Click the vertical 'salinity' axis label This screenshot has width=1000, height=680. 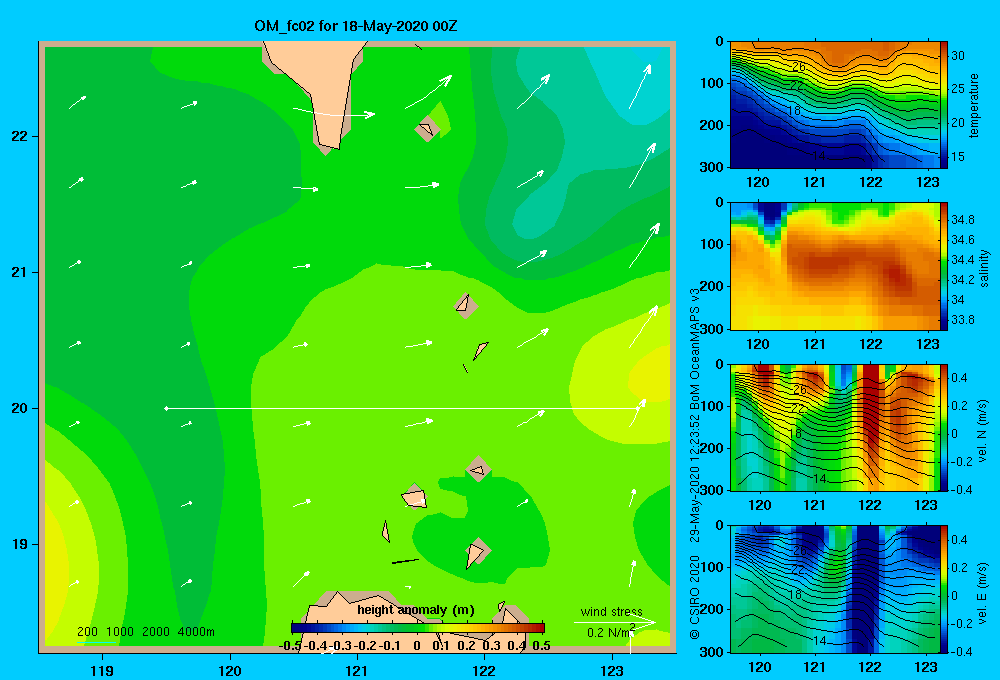pos(984,268)
